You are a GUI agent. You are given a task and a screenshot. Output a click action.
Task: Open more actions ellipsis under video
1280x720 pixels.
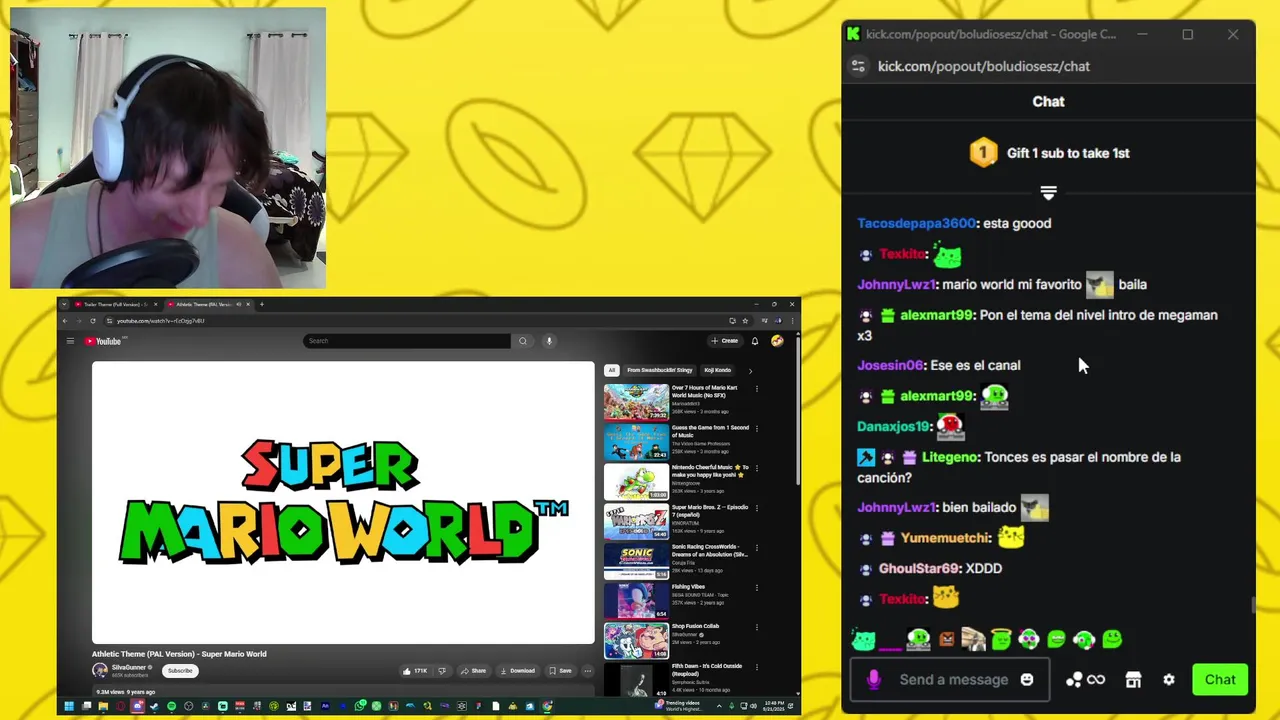tap(587, 671)
